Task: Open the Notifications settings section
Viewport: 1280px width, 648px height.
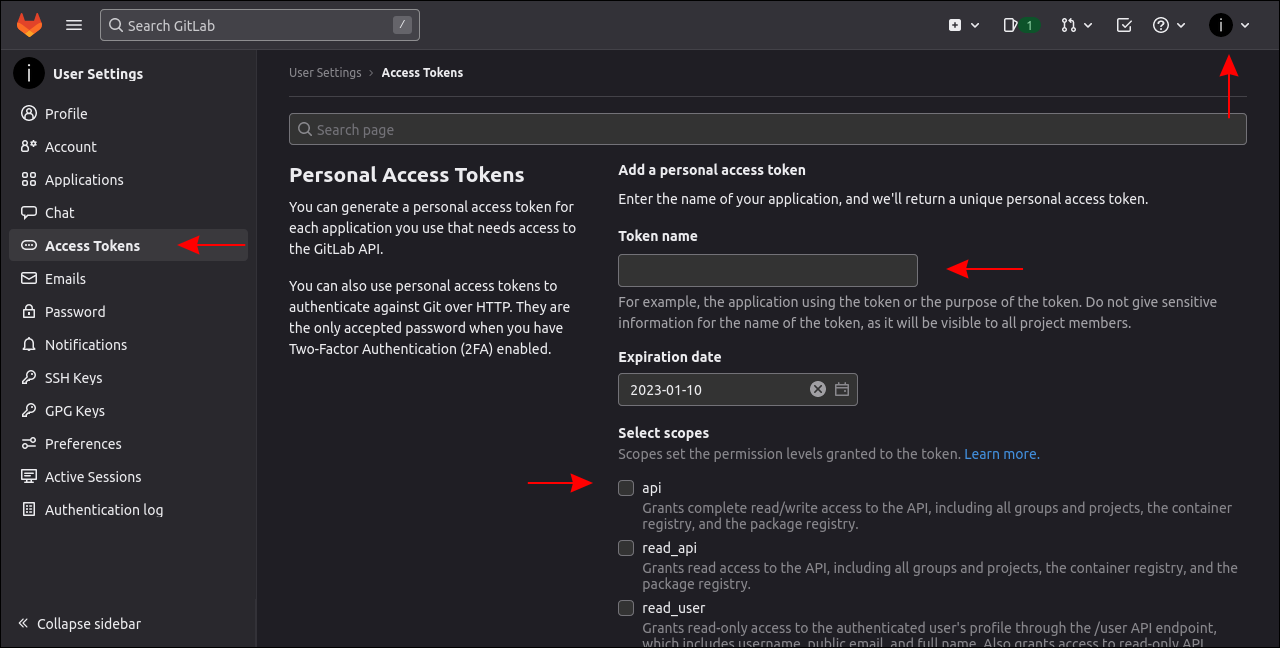Action: [85, 344]
